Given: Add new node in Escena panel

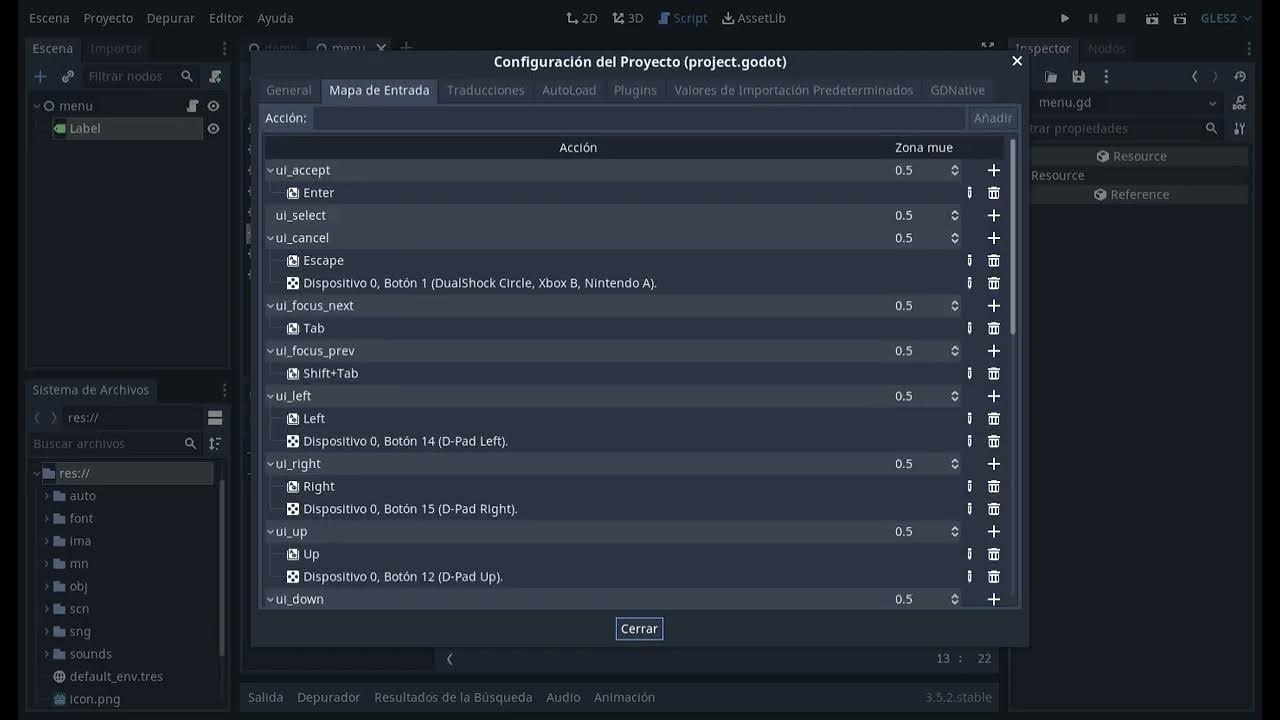Looking at the screenshot, I should tap(40, 76).
